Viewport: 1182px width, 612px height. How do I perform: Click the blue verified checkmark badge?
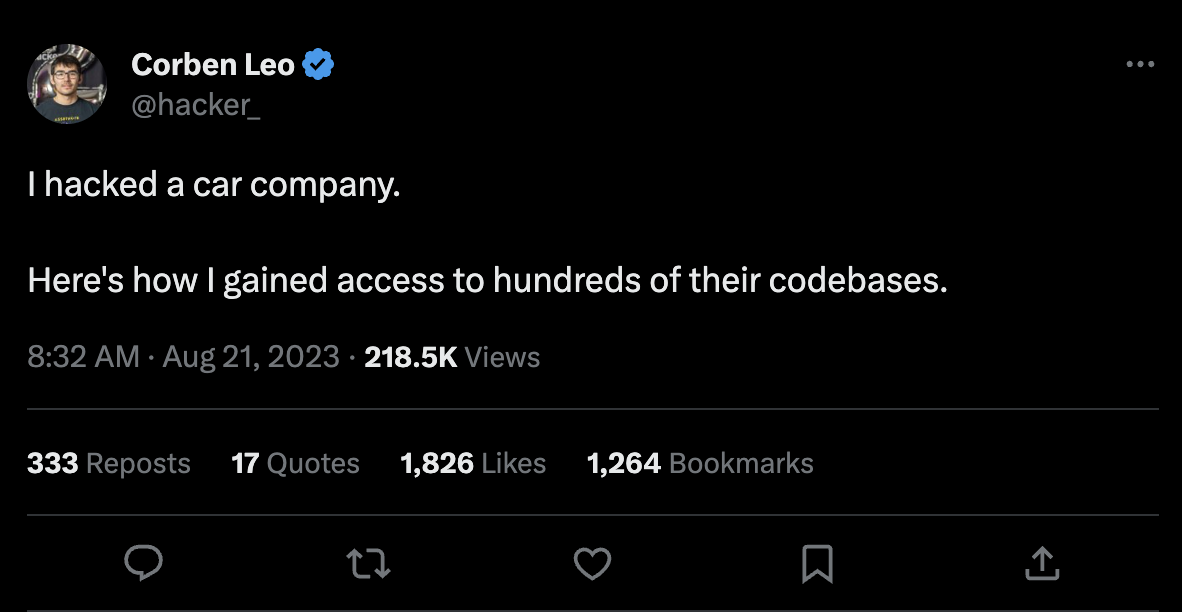pos(319,65)
